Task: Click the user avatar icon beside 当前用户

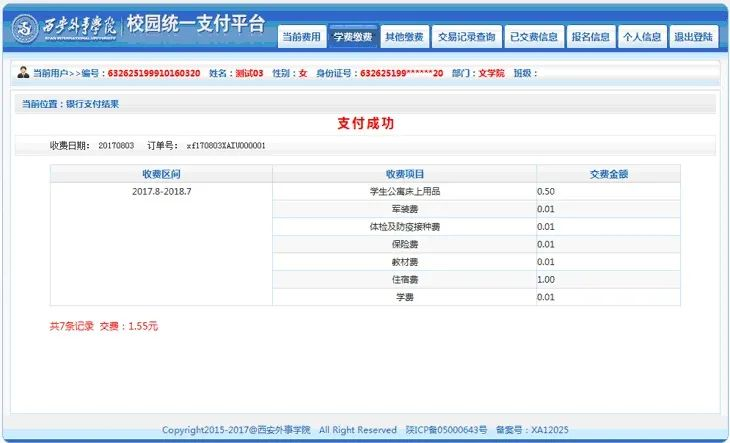Action: (x=23, y=73)
